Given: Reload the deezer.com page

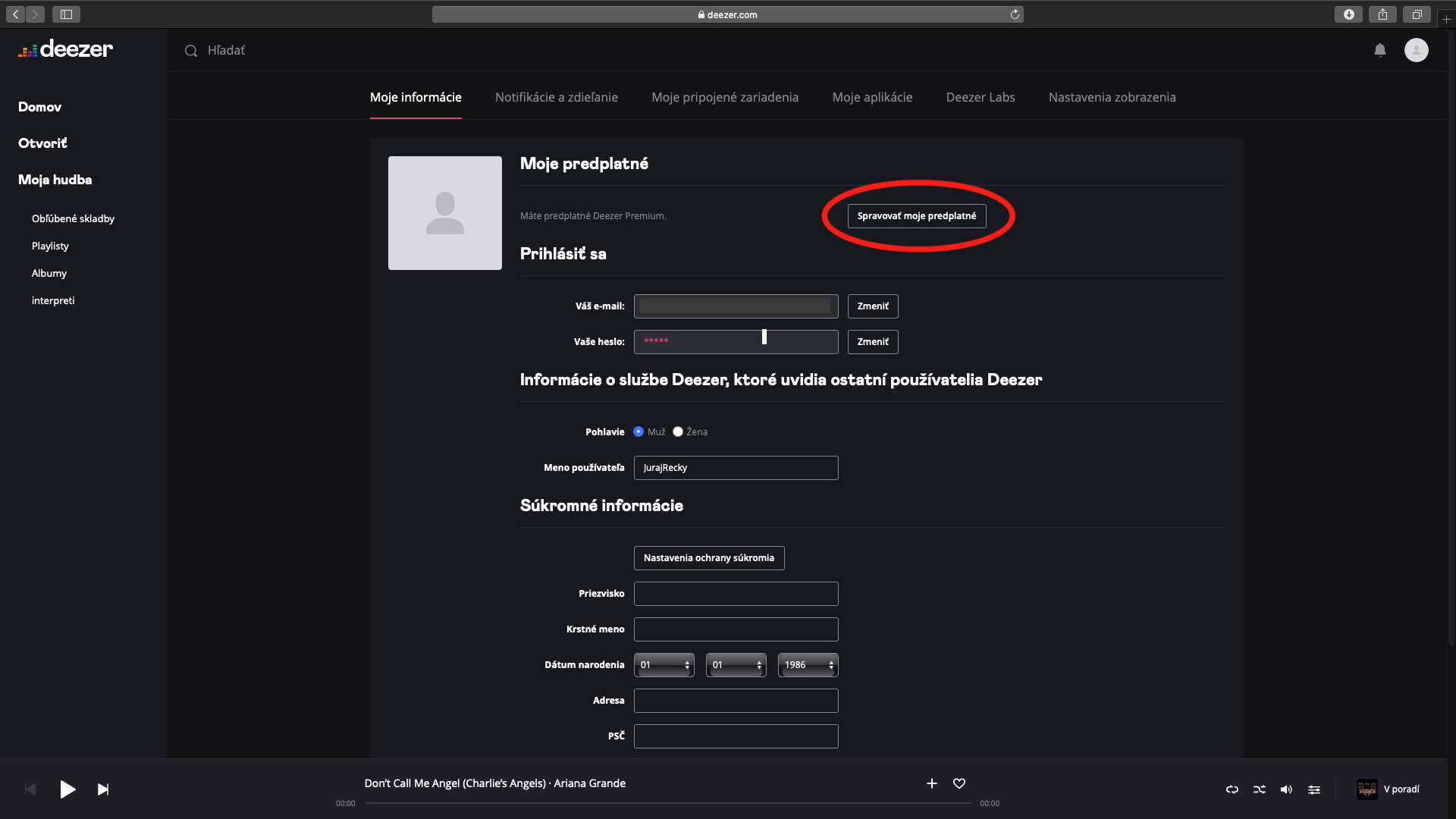Looking at the screenshot, I should coord(1015,14).
